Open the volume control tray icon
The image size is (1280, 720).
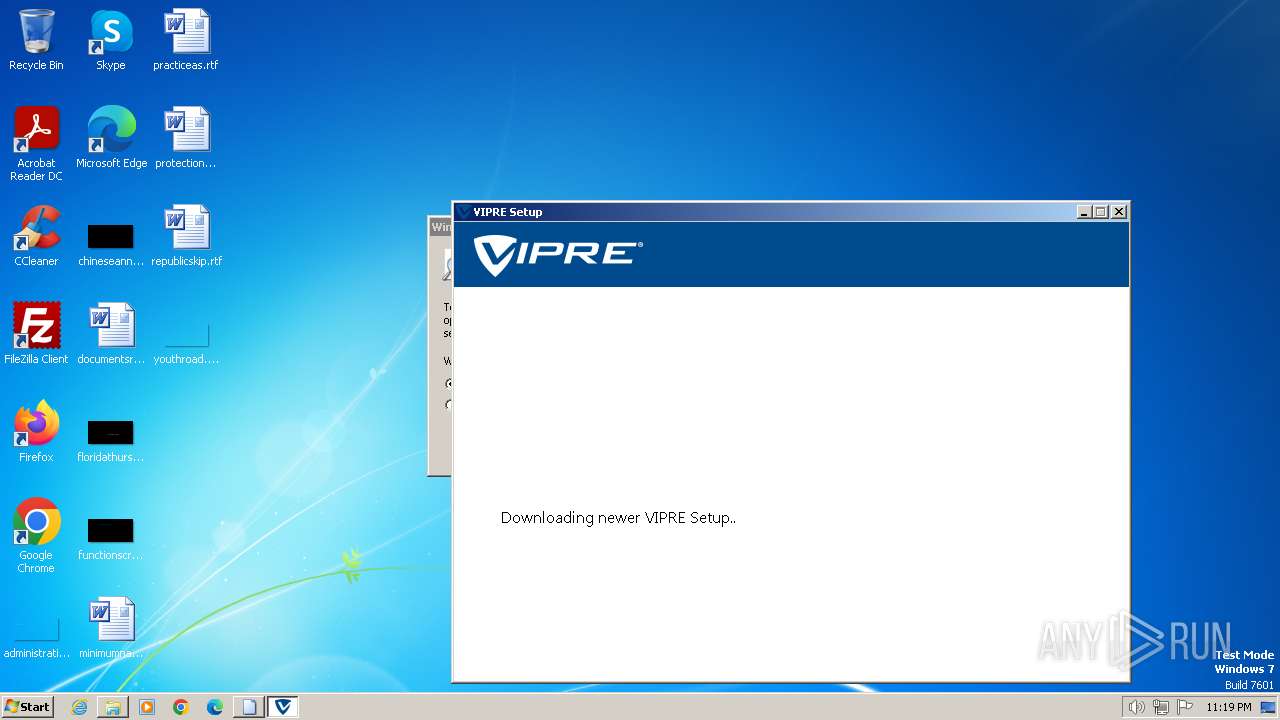point(1136,707)
